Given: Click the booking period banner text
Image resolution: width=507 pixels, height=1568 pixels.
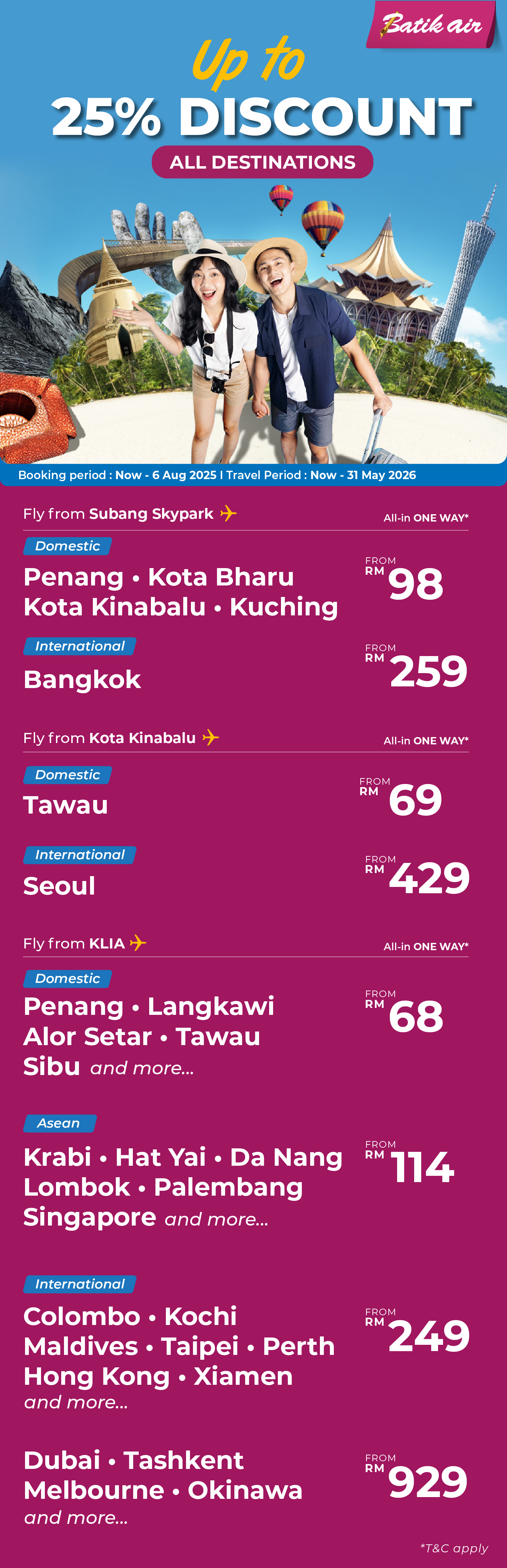Looking at the screenshot, I should pyautogui.click(x=217, y=475).
